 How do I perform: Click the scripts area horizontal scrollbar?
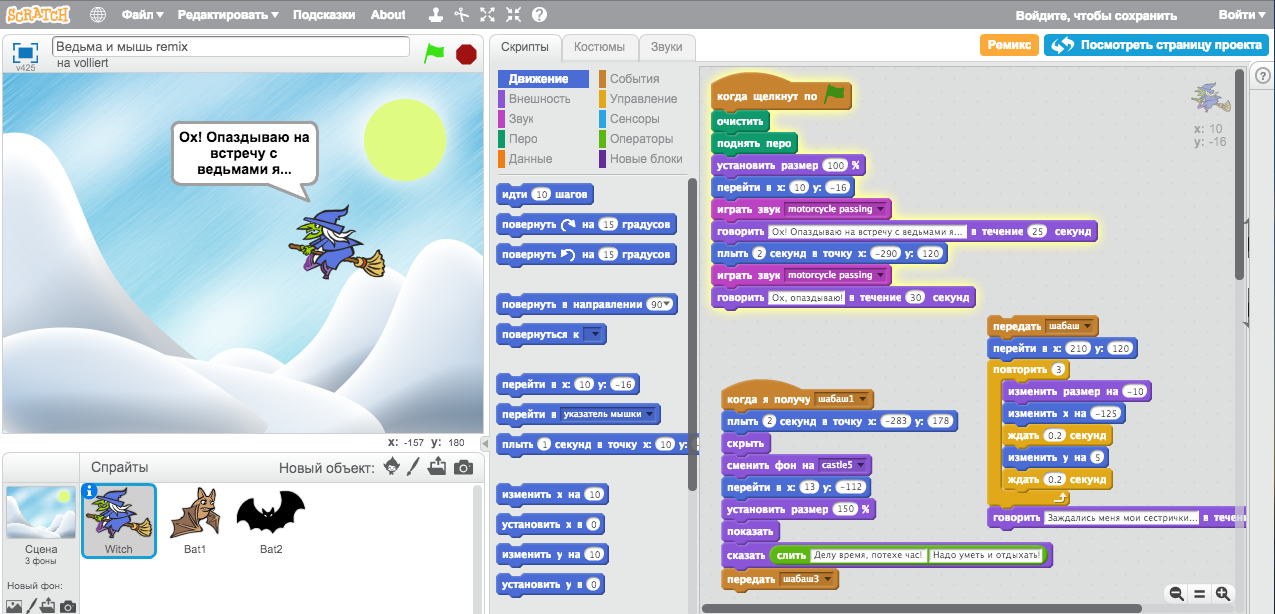[921, 607]
